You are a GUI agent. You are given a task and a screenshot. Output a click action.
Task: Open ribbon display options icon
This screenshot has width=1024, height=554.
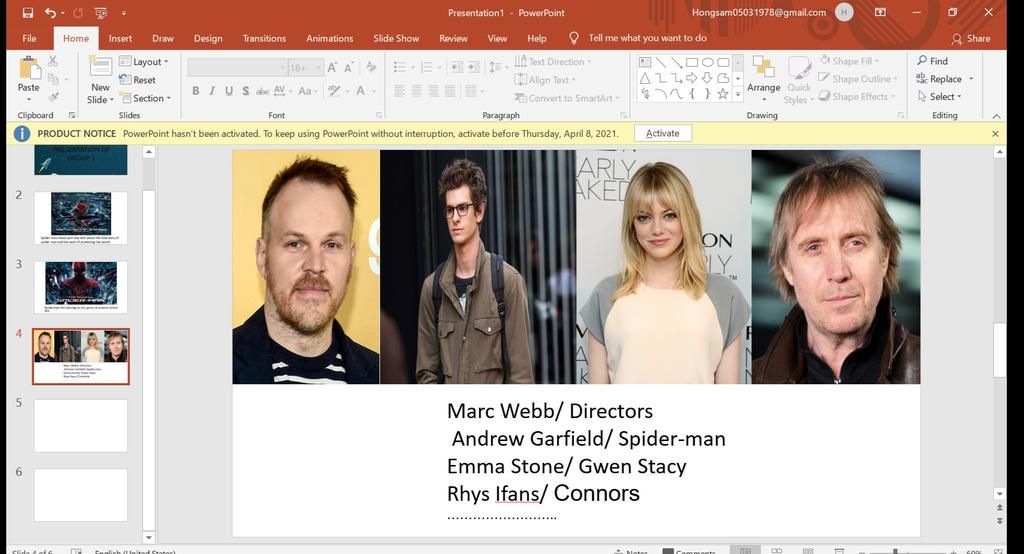point(880,12)
